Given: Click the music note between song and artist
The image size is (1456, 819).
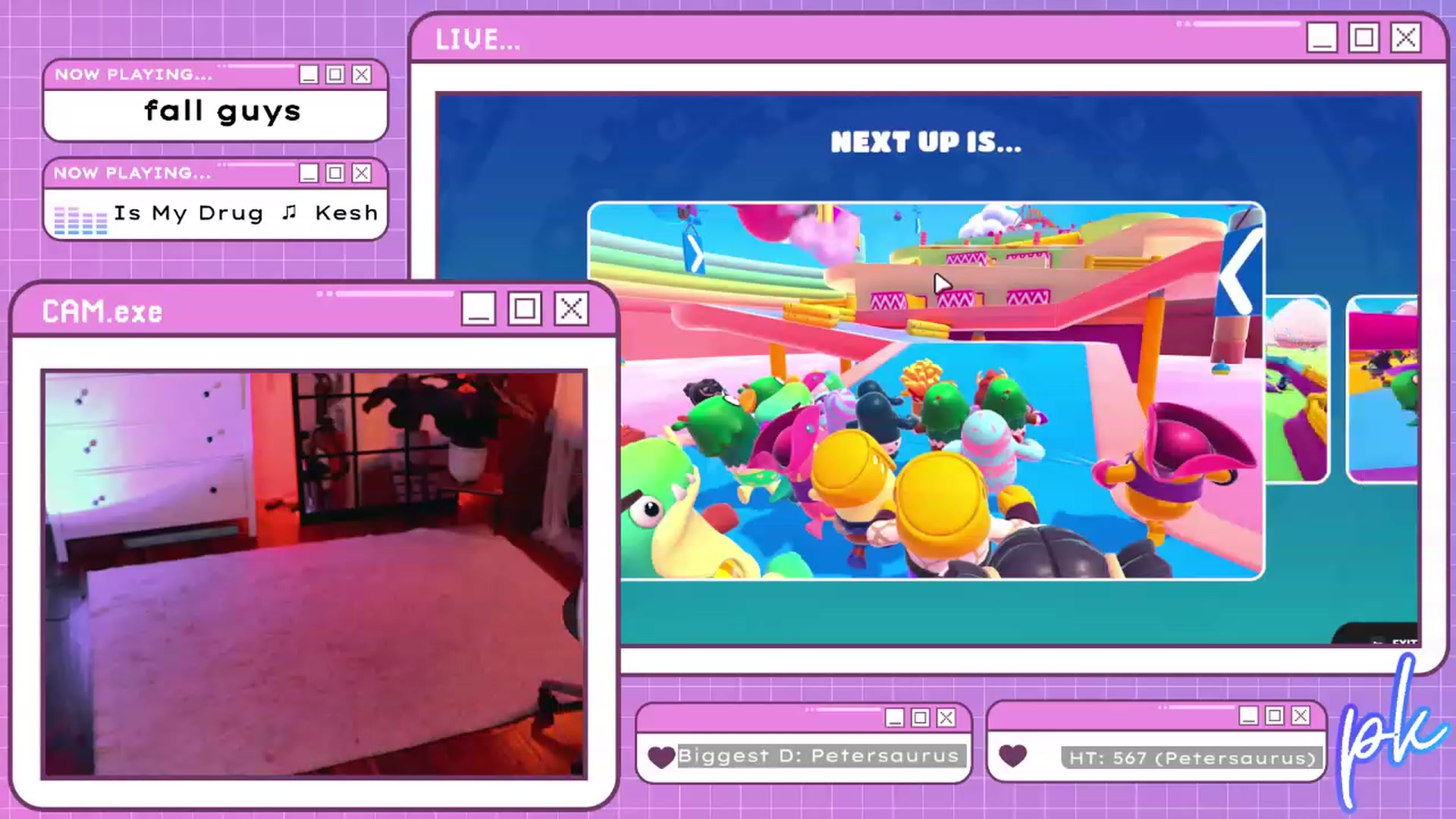Looking at the screenshot, I should [x=289, y=212].
